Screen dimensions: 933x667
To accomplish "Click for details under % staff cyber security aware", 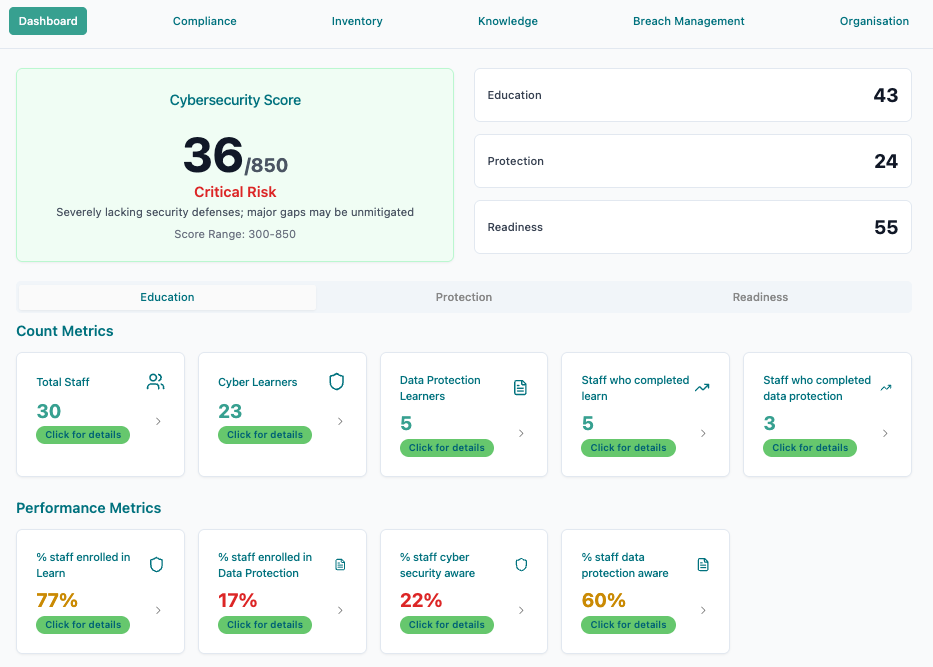I will [x=447, y=625].
